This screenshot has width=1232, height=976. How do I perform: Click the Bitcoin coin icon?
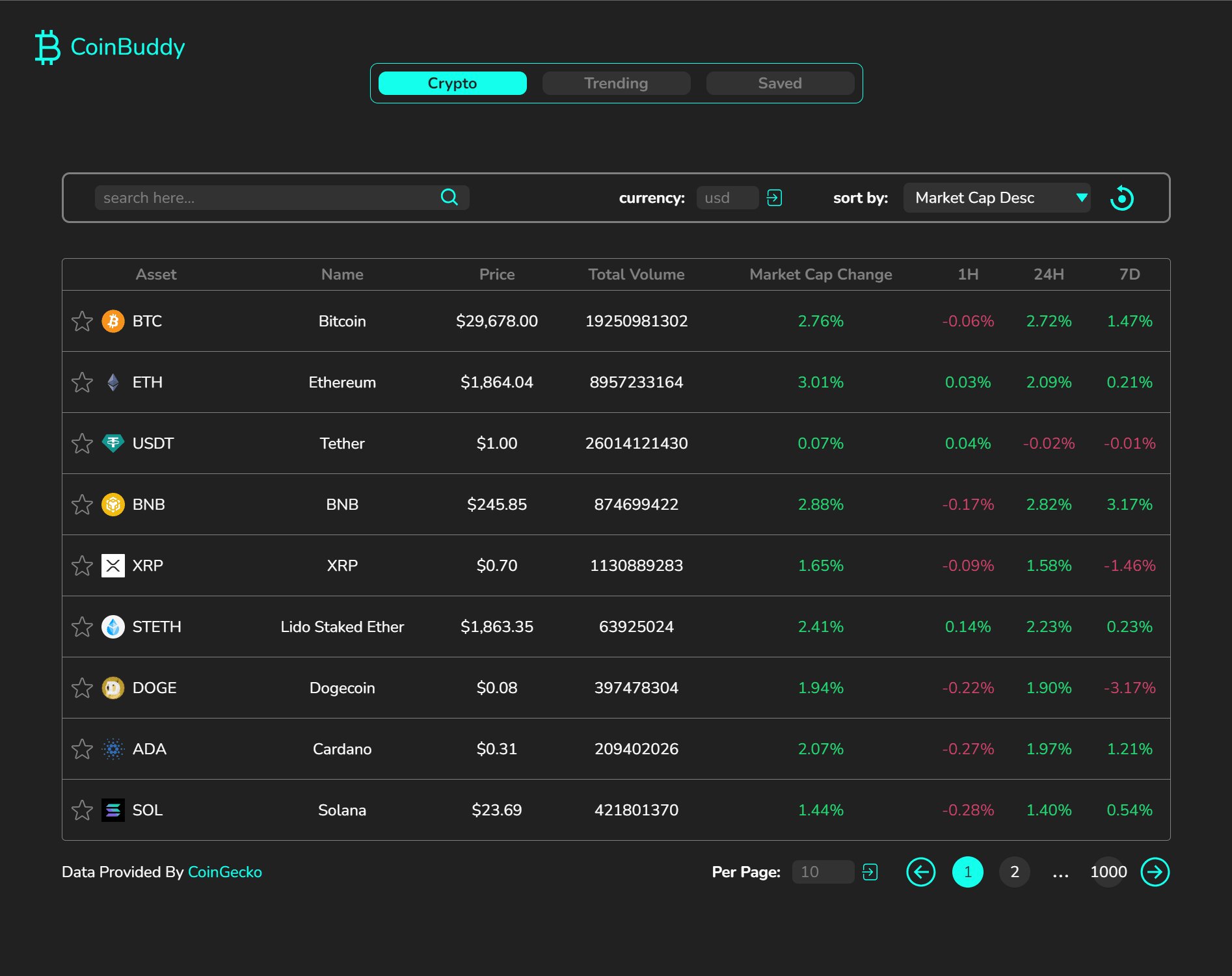[113, 321]
